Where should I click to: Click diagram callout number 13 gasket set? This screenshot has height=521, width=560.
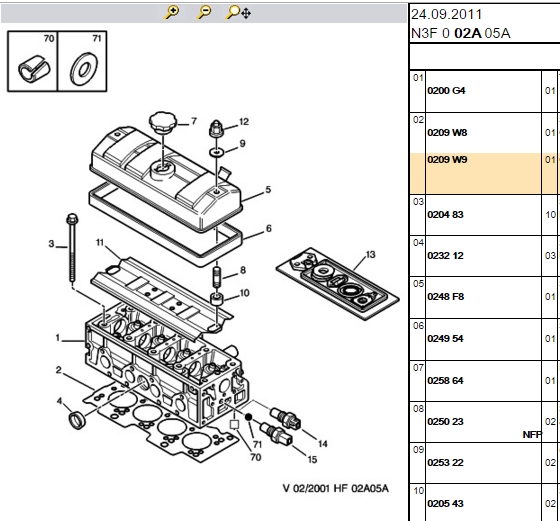point(370,255)
